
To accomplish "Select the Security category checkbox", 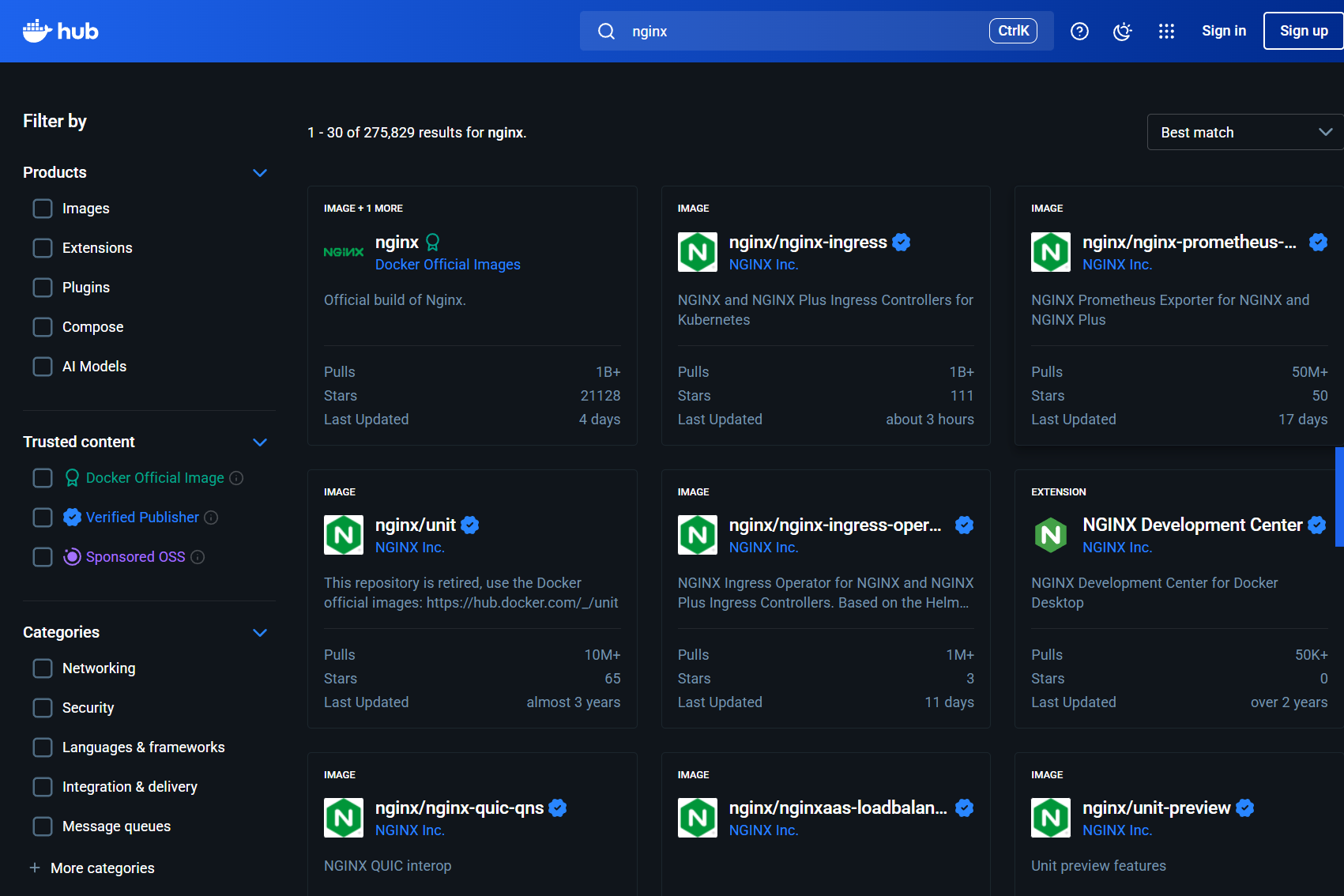I will pos(43,708).
